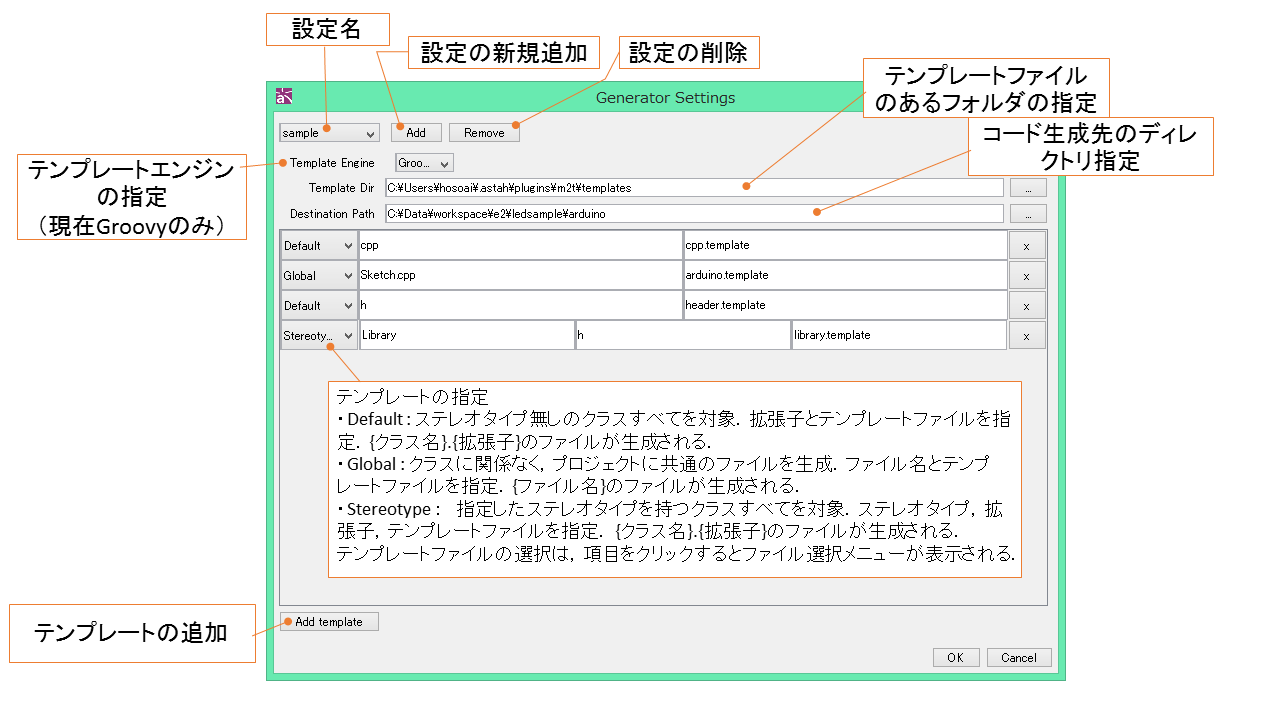Open the Default type dropdown for h row
The image size is (1280, 720).
coord(319,305)
